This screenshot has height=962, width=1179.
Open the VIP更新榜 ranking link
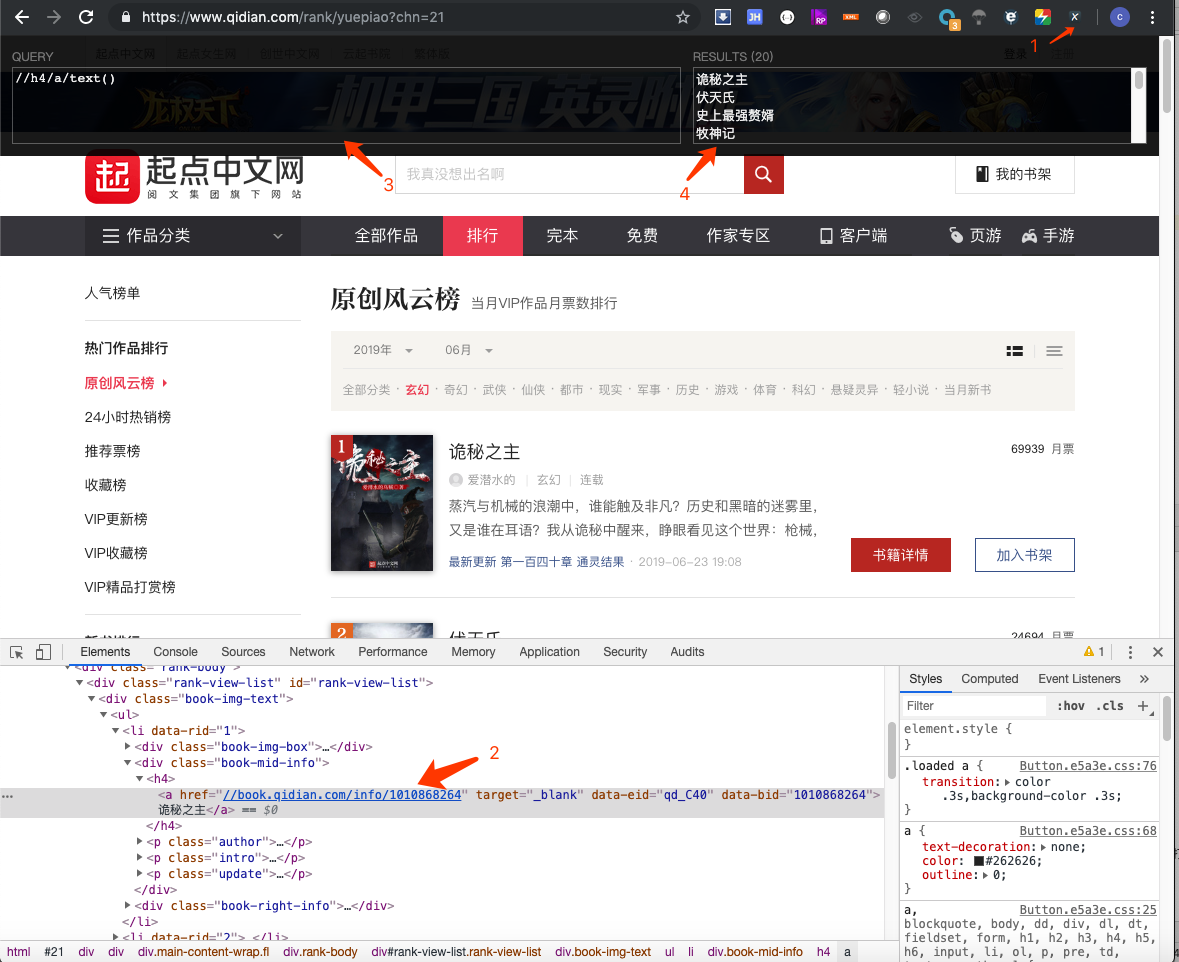pos(116,519)
